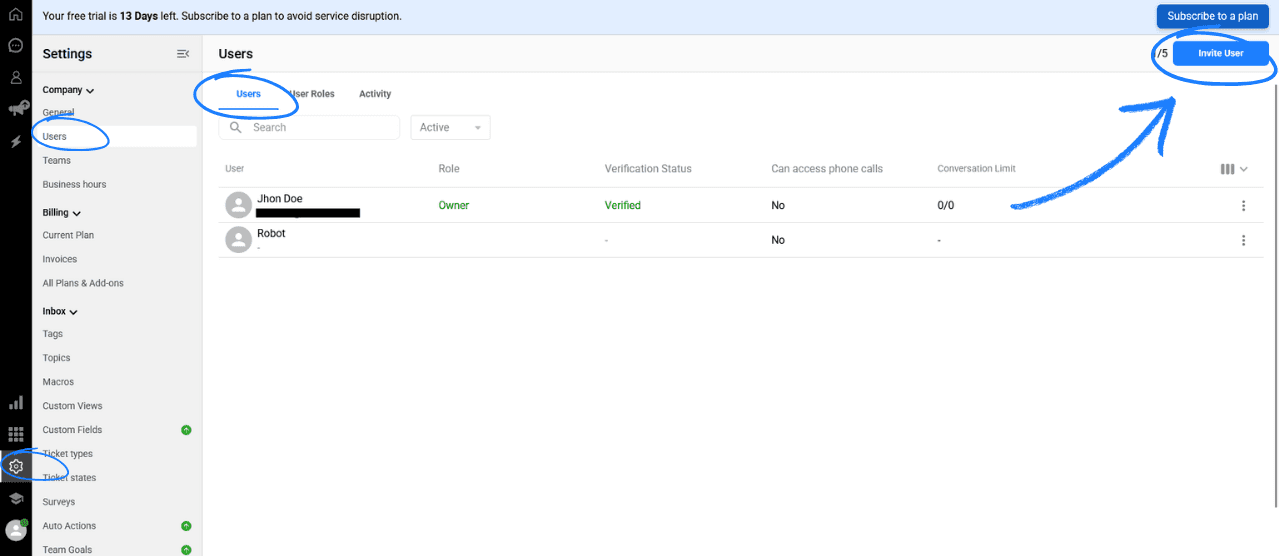Open General company settings

[x=58, y=113]
